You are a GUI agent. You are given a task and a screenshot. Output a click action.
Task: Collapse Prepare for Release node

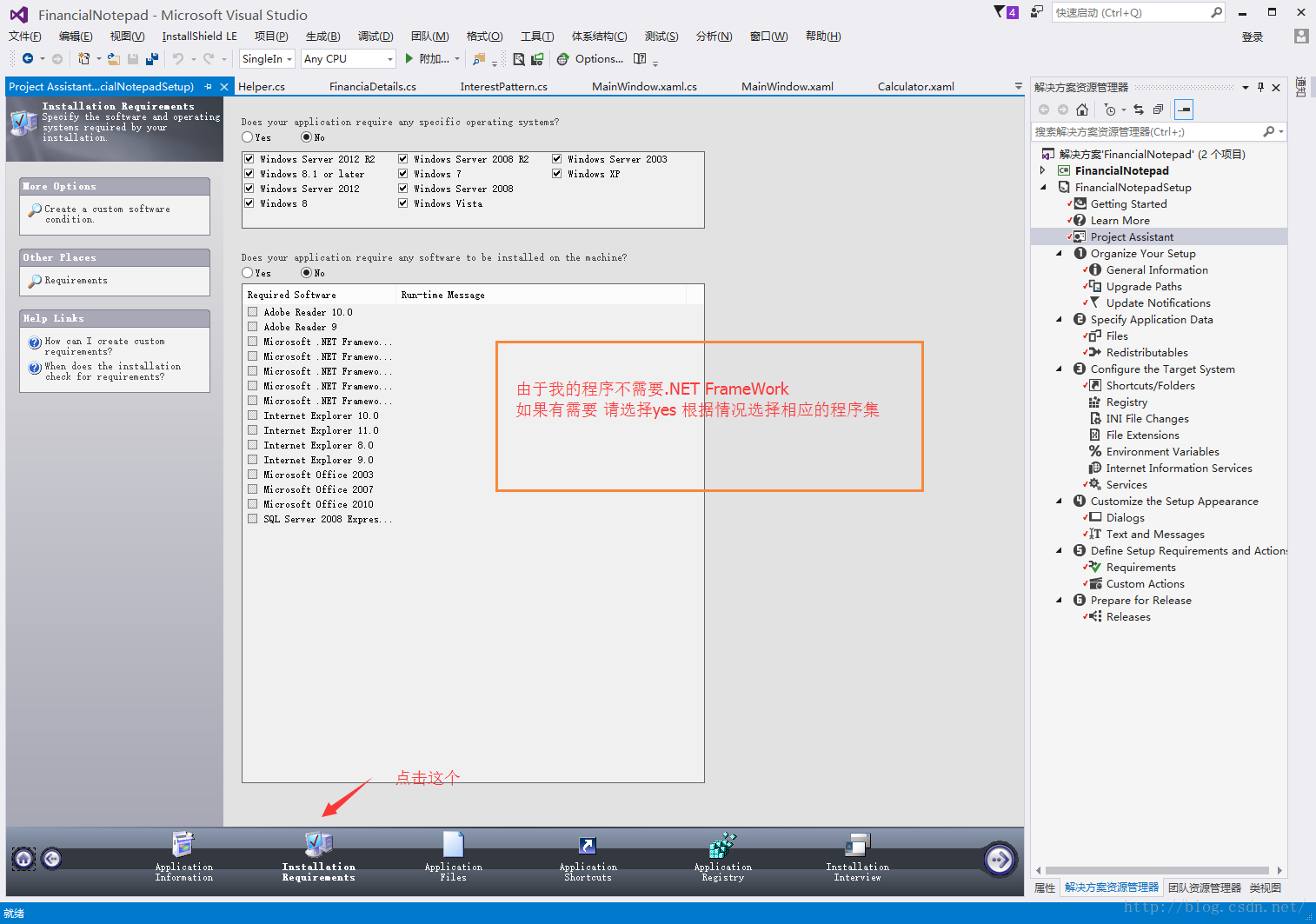1059,600
